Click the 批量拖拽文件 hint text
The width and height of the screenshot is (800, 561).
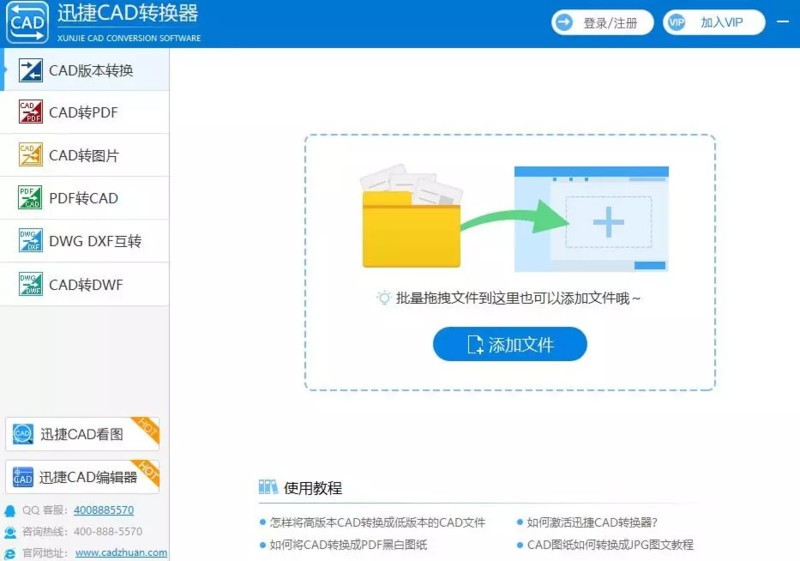click(518, 298)
